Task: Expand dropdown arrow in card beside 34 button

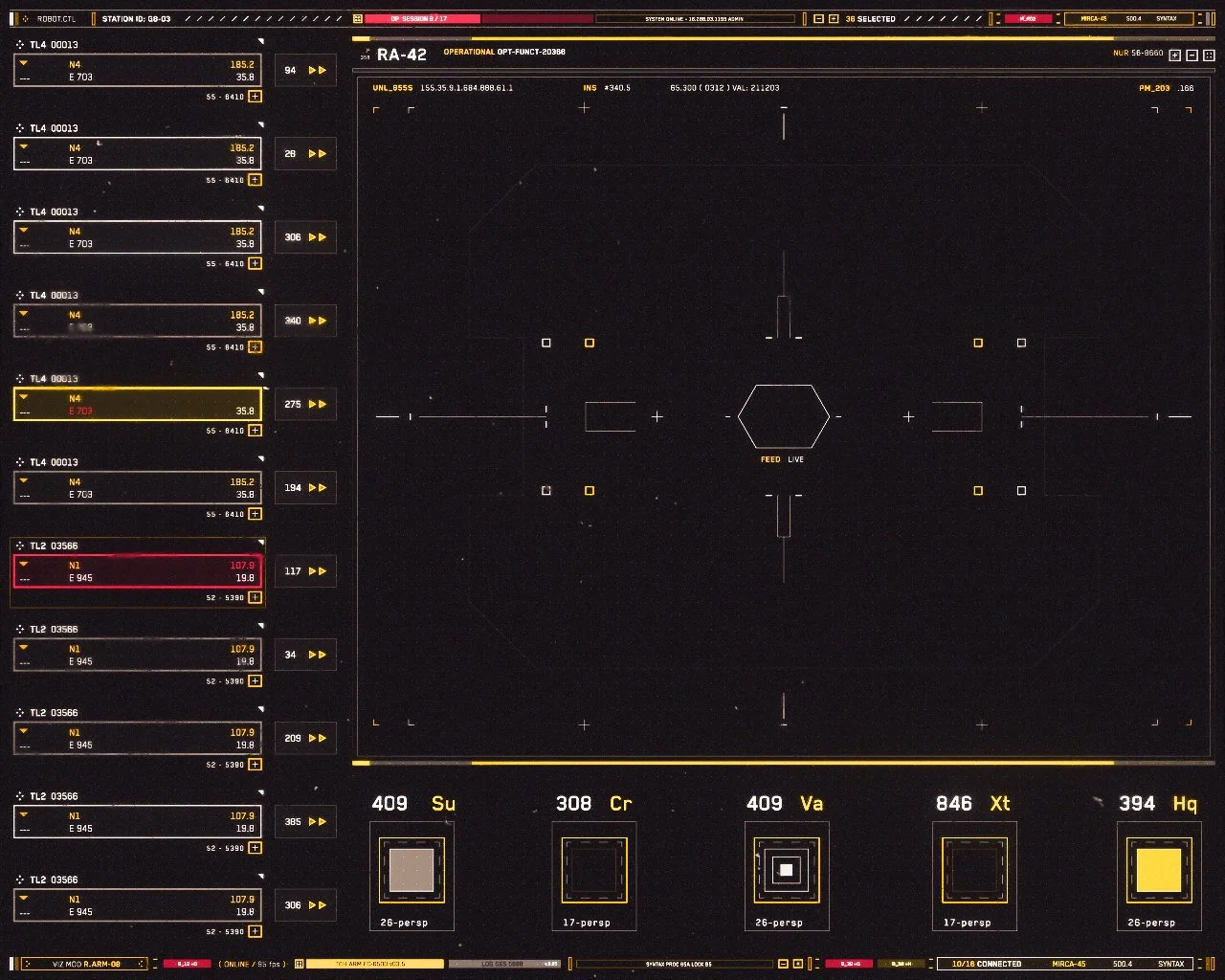Action: [24, 648]
